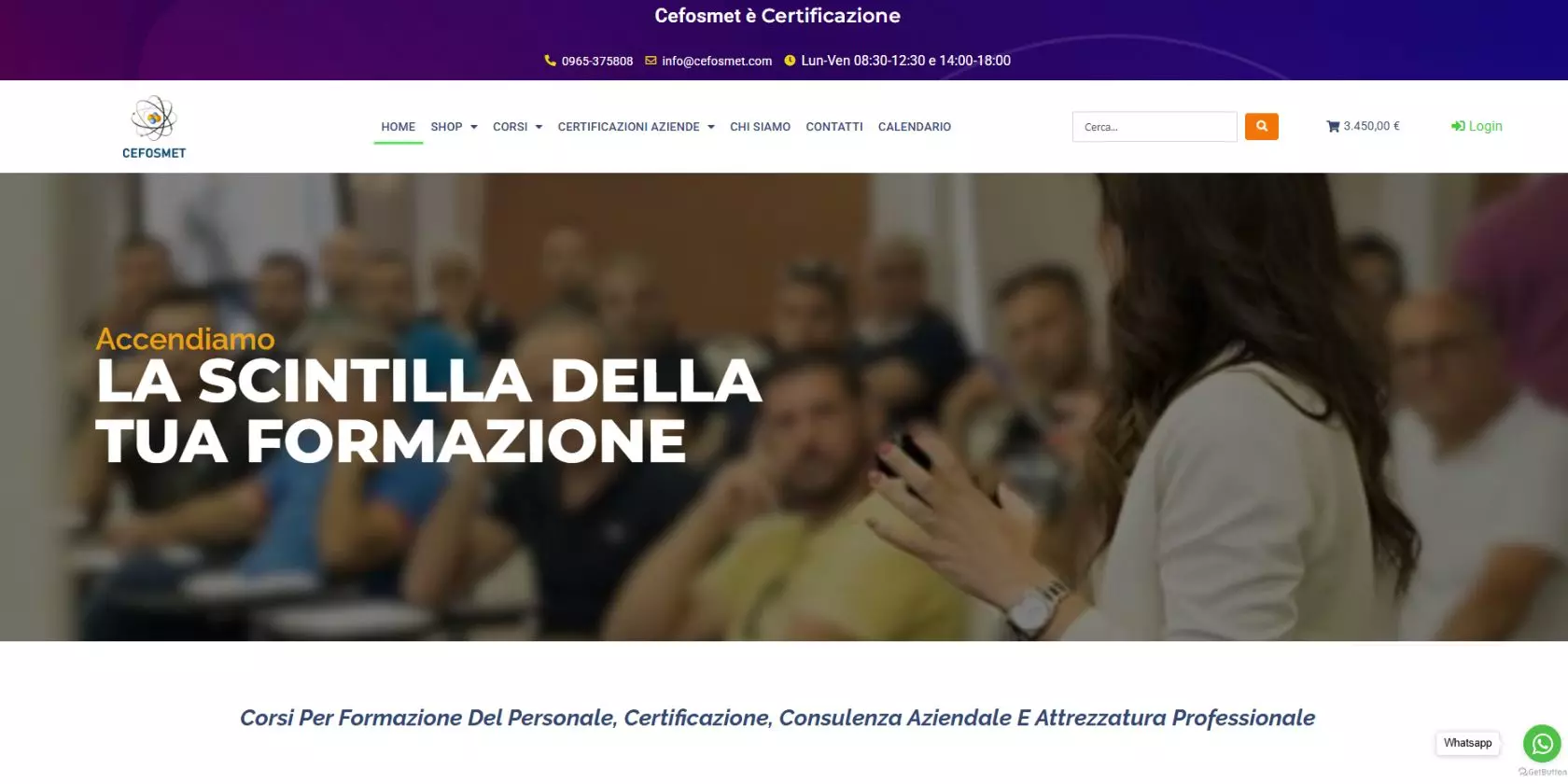Open the CALENDARIO menu item

pos(915,127)
